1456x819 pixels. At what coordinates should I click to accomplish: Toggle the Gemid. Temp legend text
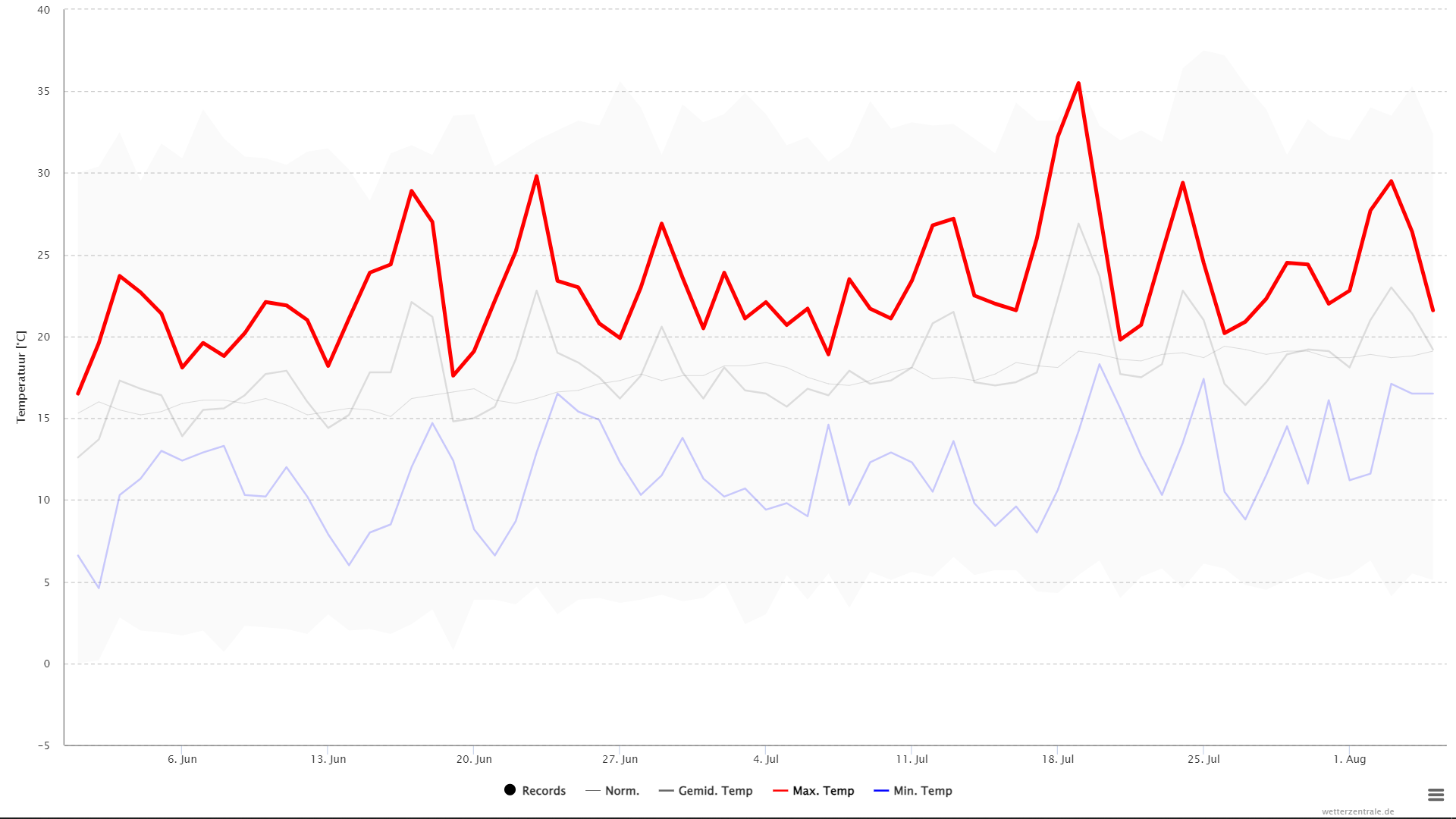715,791
